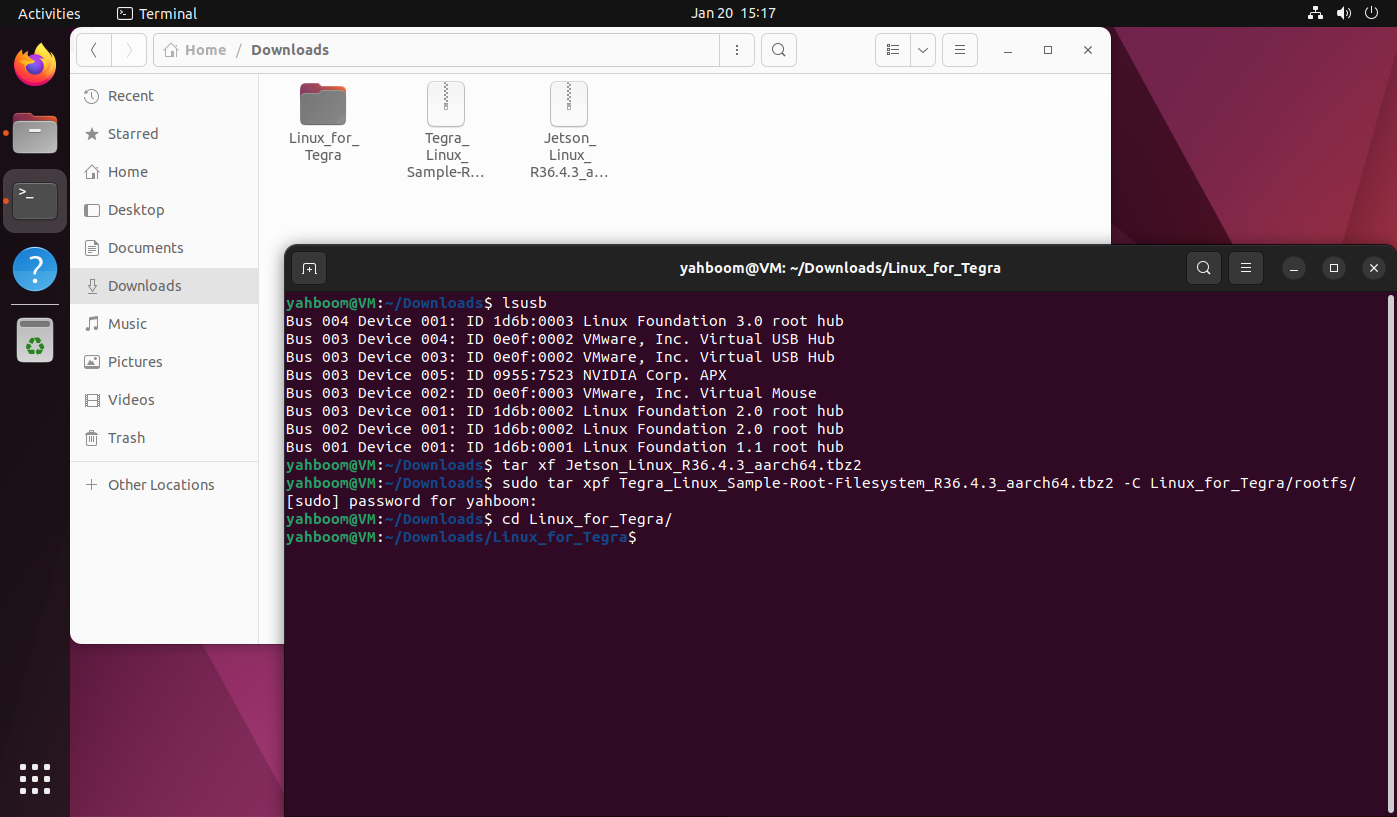Toggle list view in the file manager
Image resolution: width=1397 pixels, height=817 pixels.
(892, 49)
